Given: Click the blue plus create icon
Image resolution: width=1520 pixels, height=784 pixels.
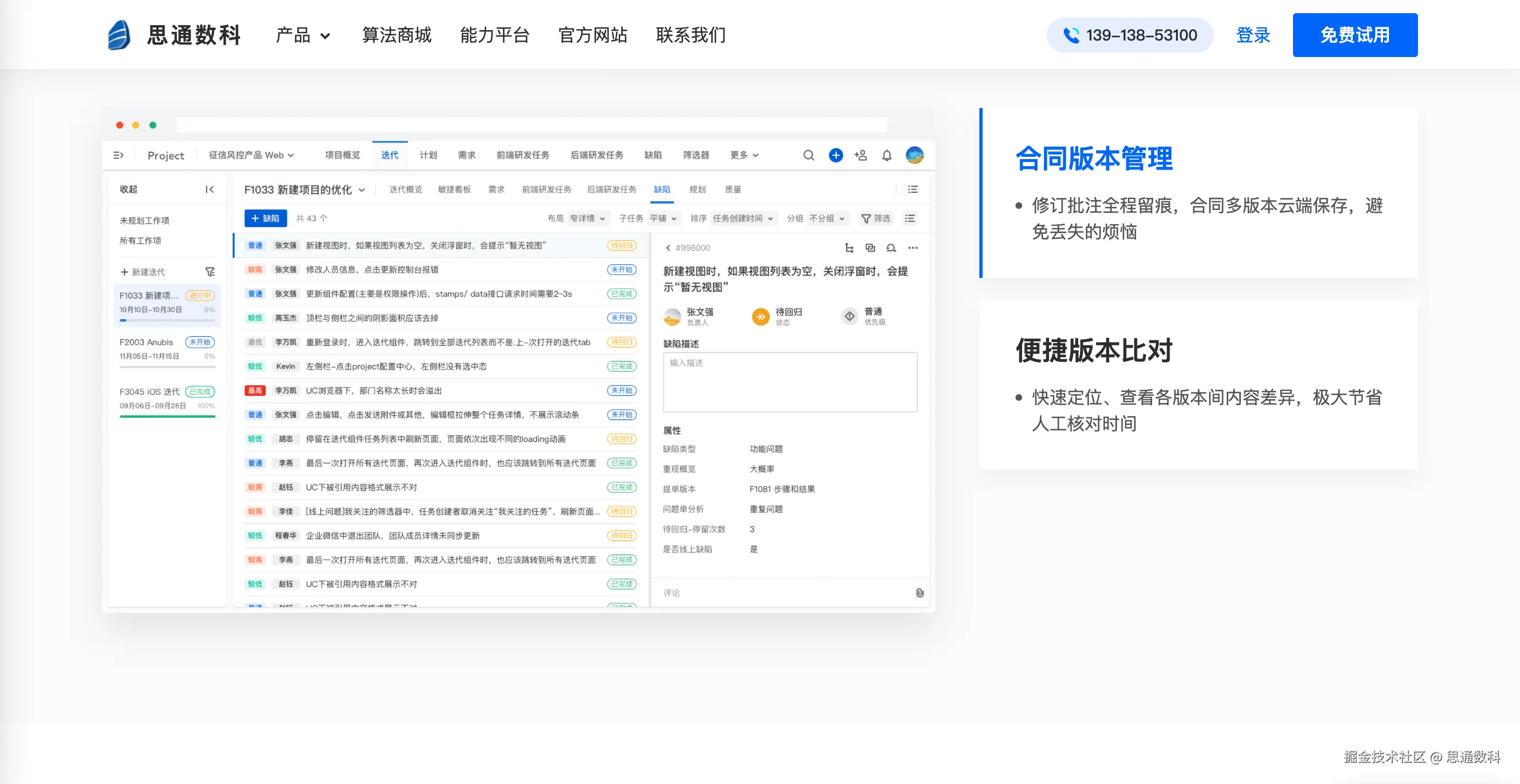Looking at the screenshot, I should 836,155.
